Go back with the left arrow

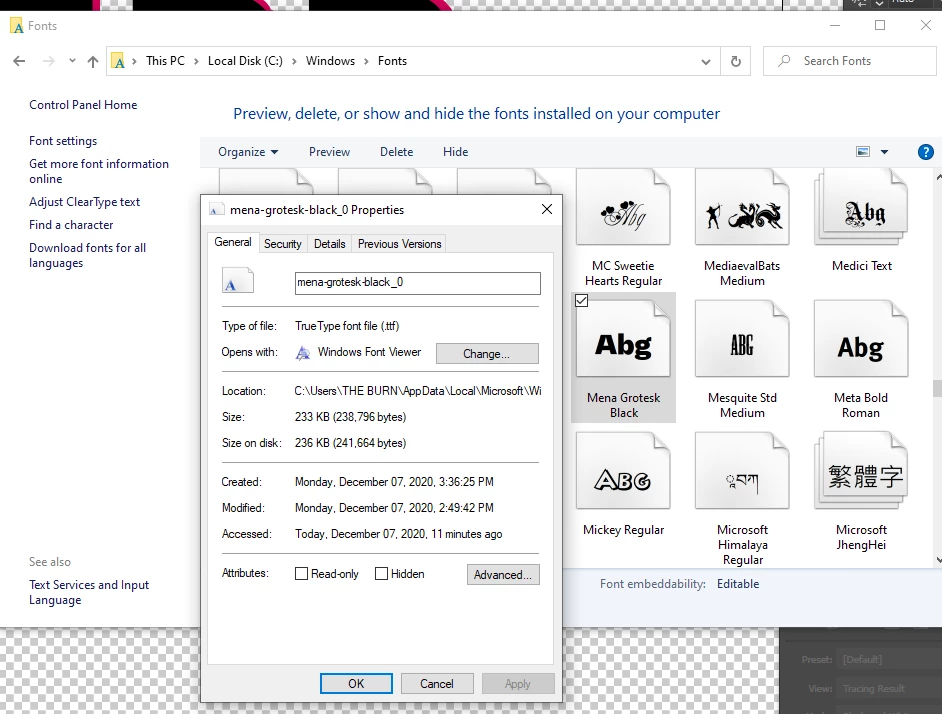(19, 61)
